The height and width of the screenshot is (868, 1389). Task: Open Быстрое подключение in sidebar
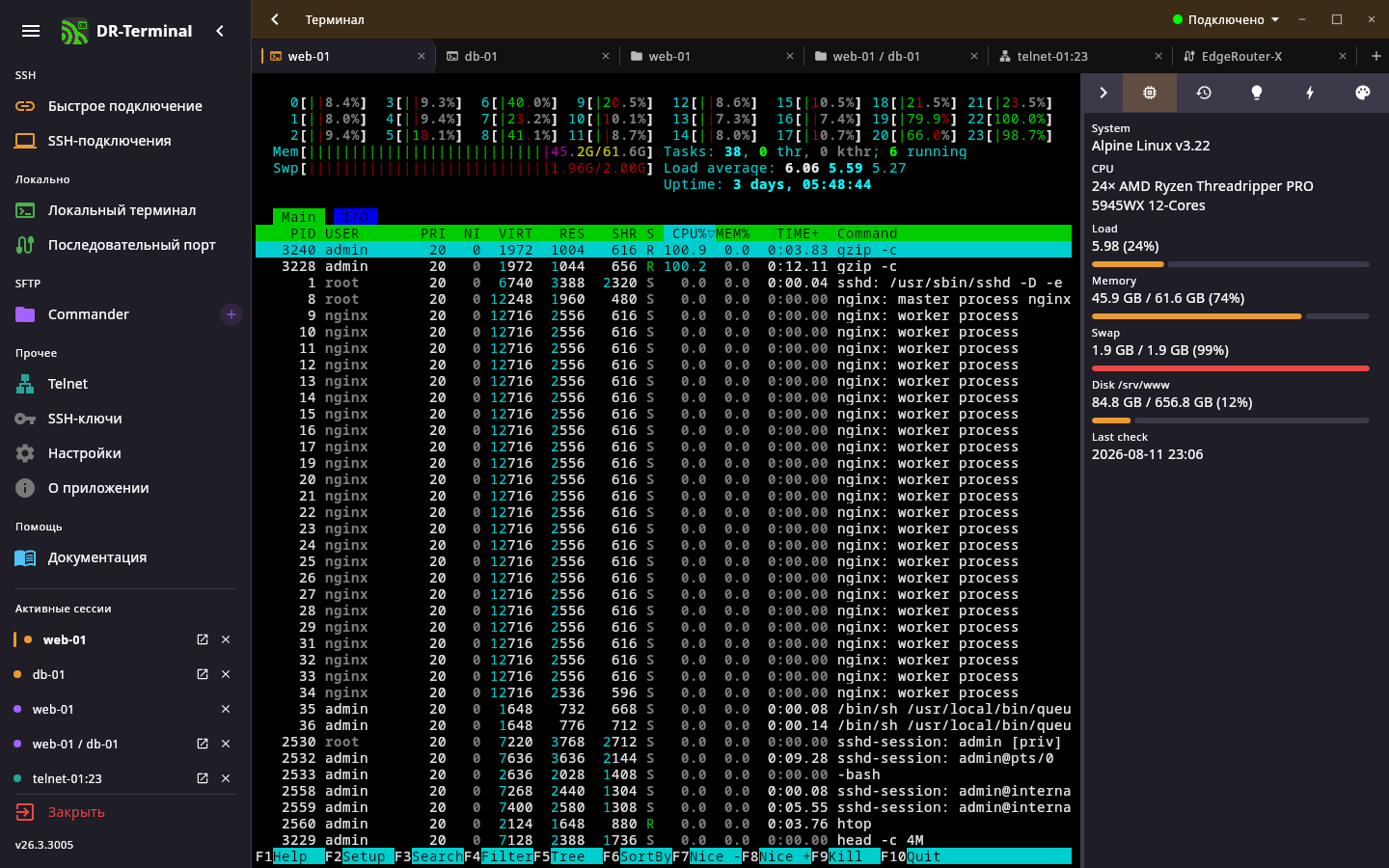coord(125,106)
